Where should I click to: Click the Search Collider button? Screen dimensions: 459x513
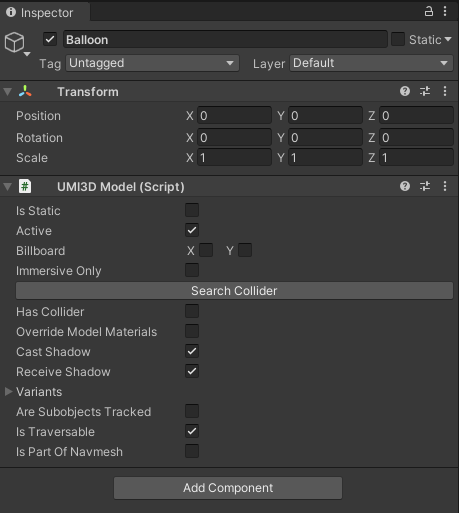point(234,291)
